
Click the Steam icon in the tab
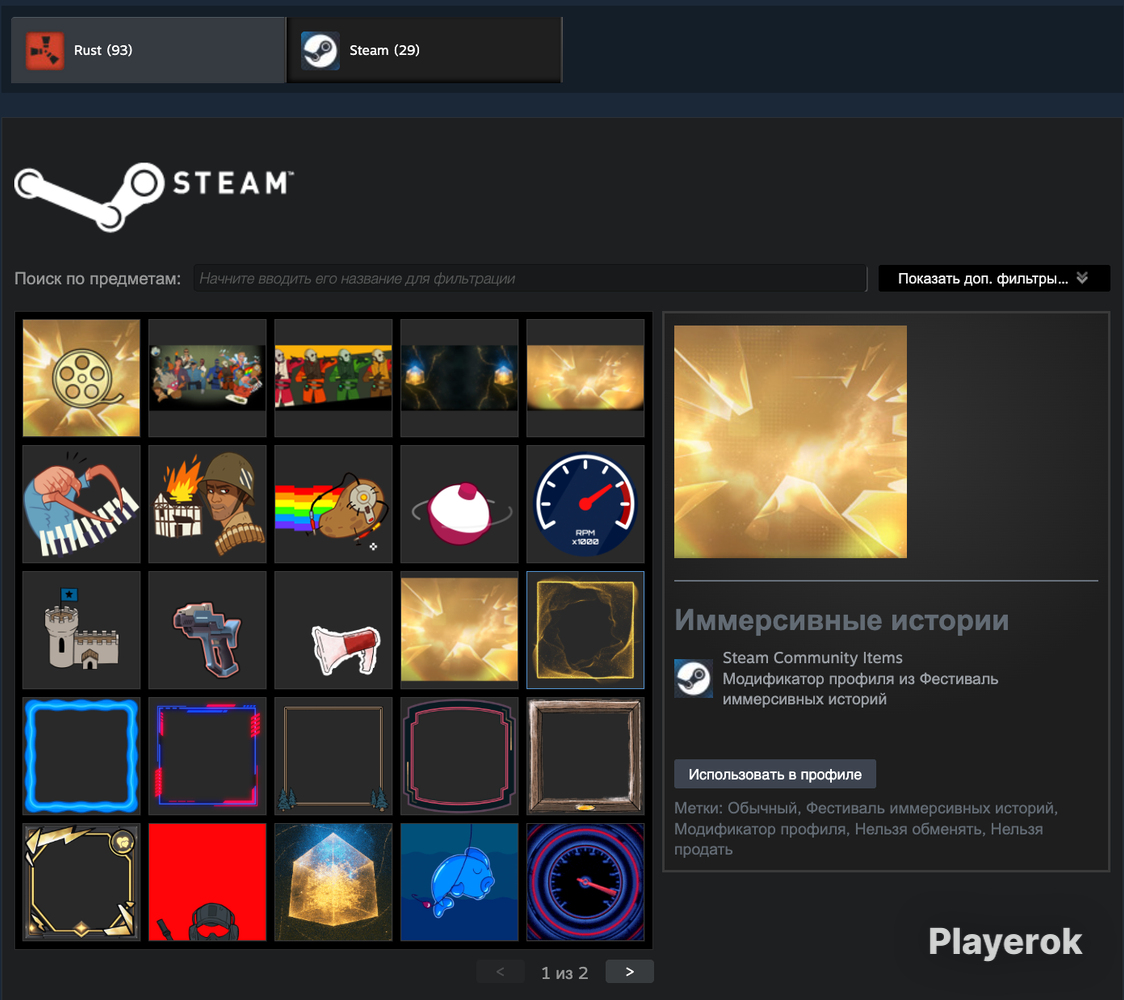tap(320, 50)
